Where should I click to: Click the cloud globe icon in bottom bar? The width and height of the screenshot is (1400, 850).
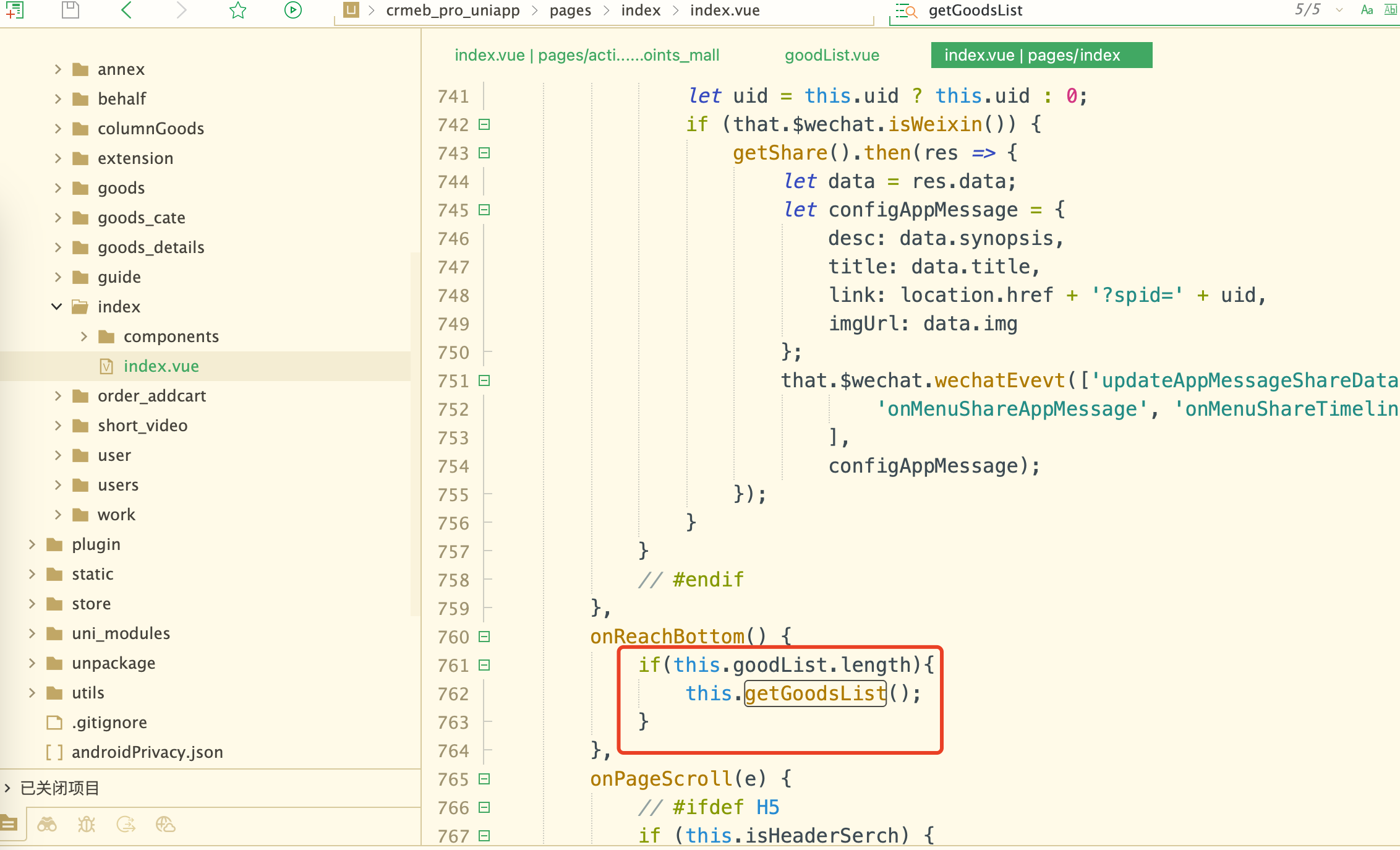(165, 824)
